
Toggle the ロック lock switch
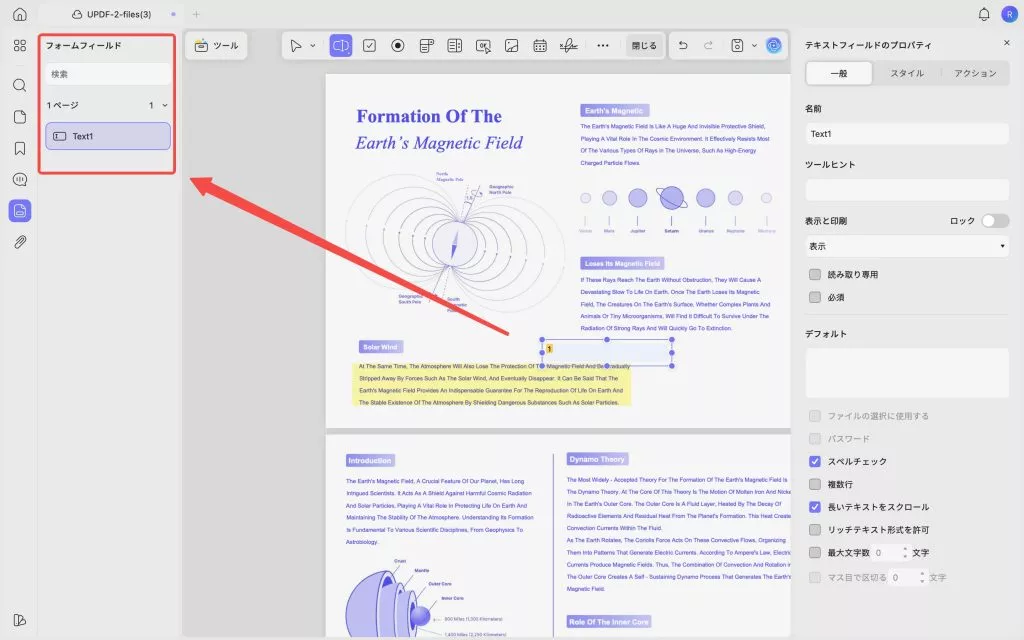995,221
